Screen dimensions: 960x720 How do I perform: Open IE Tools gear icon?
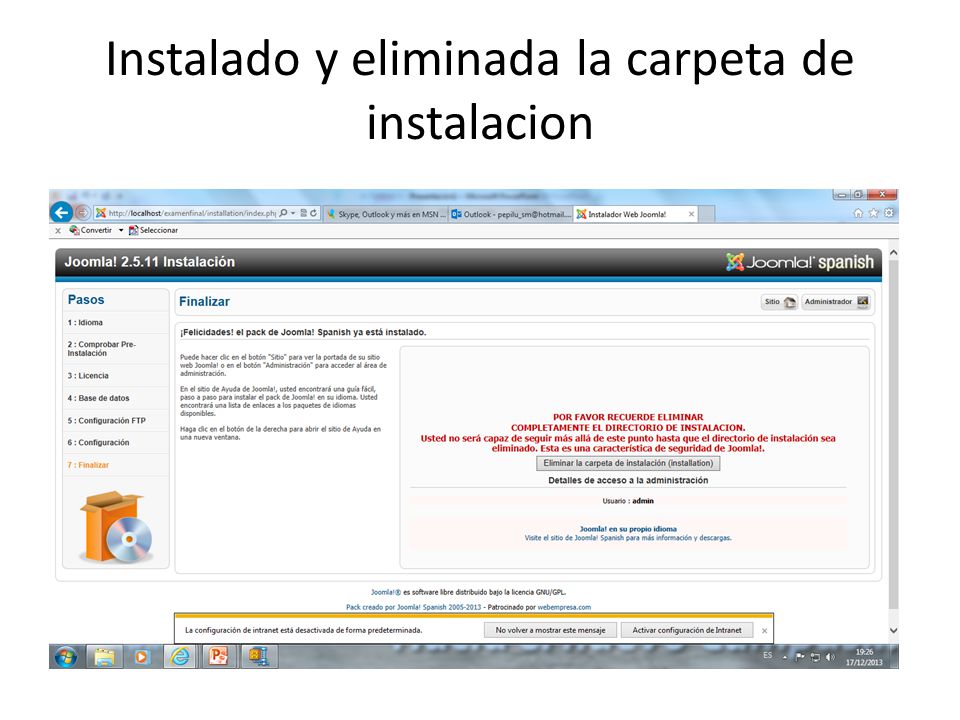(x=889, y=213)
